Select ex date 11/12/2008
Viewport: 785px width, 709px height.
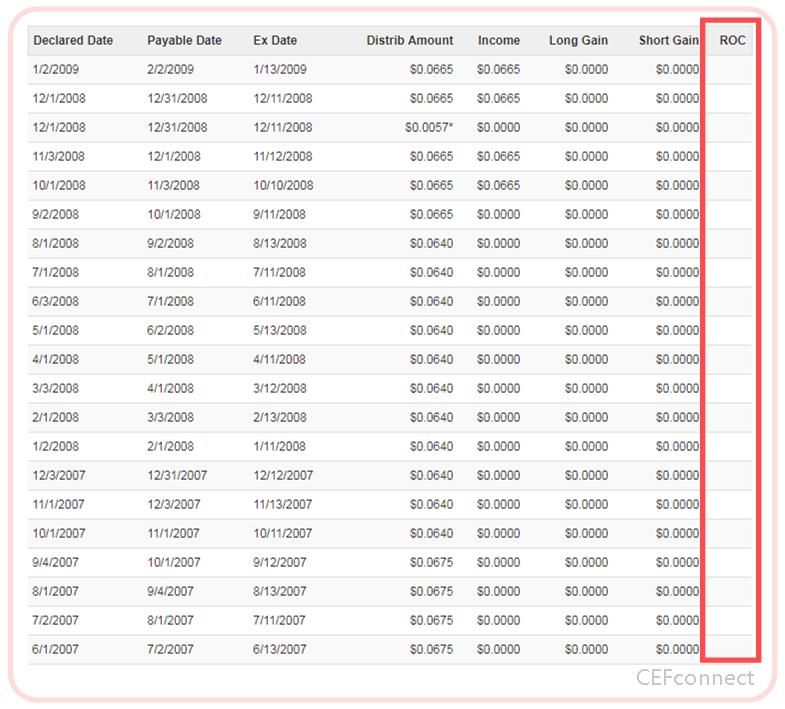click(x=282, y=157)
